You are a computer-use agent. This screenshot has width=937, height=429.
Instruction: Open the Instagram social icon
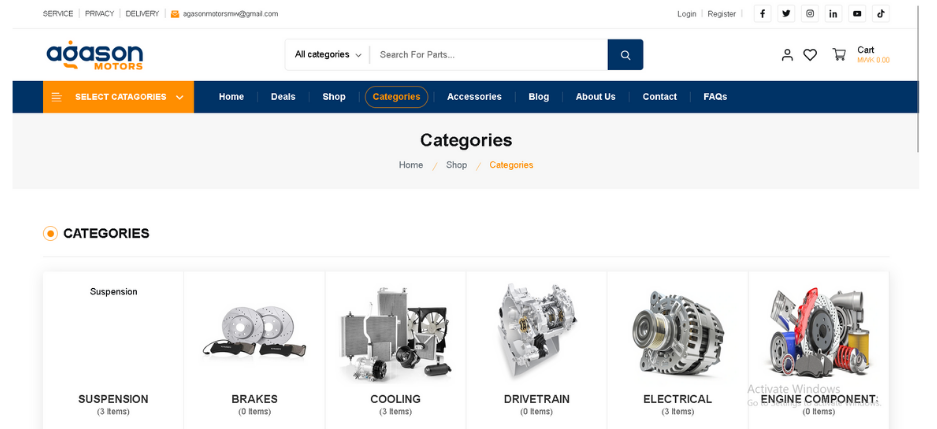pyautogui.click(x=810, y=14)
